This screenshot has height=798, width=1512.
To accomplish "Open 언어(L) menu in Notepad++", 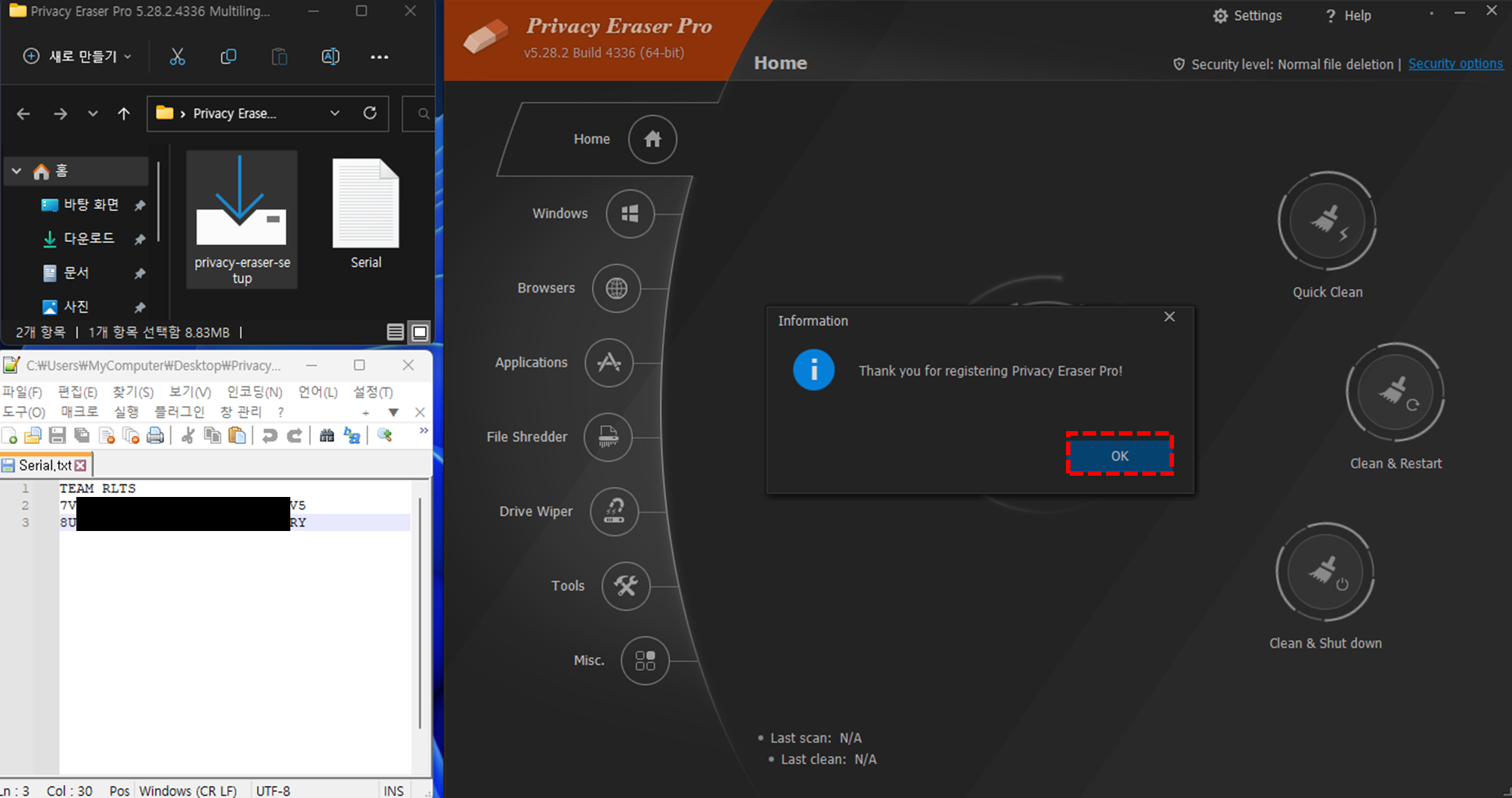I will (x=318, y=392).
